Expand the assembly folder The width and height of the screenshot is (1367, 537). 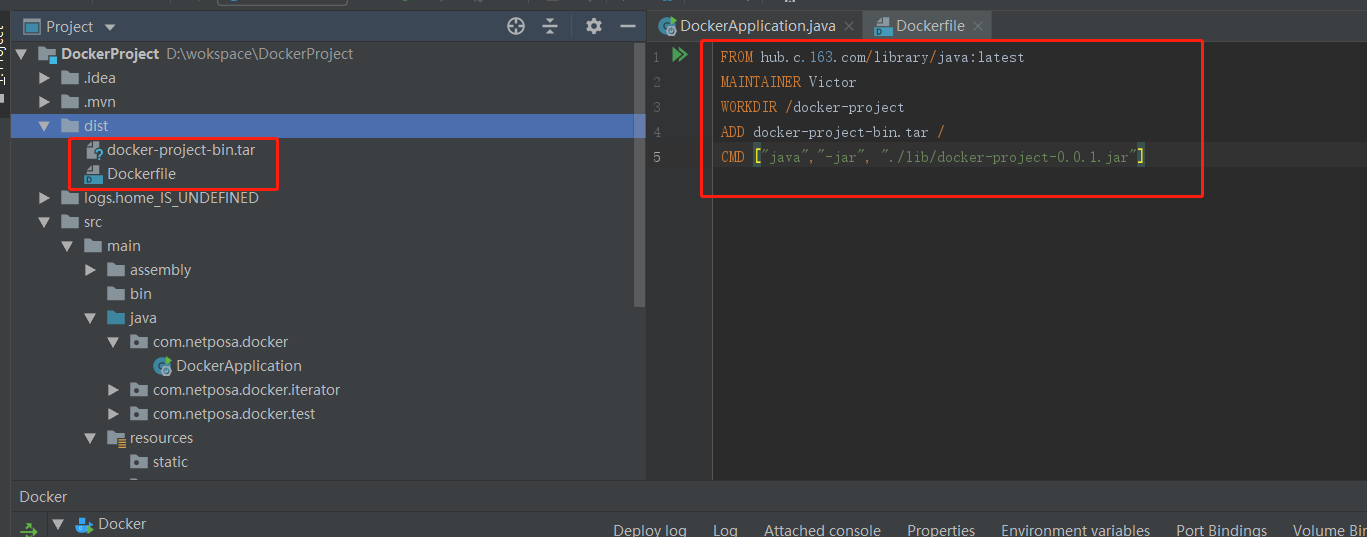(x=90, y=270)
